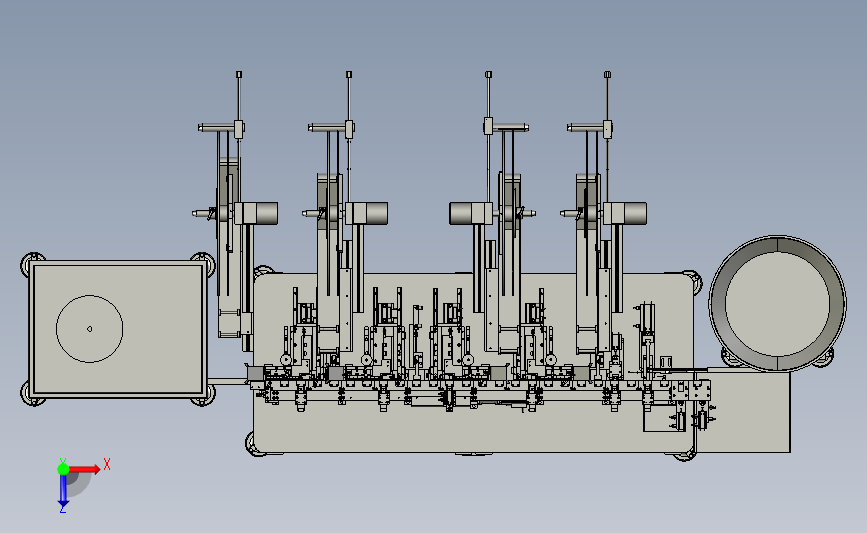Select the round vibratory bowl feeder
The width and height of the screenshot is (867, 533).
777,304
